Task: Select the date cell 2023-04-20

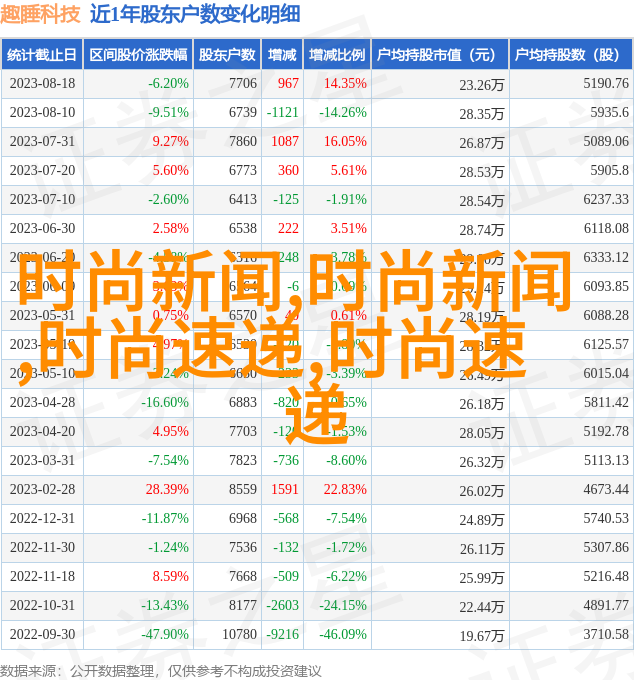Action: [42, 432]
